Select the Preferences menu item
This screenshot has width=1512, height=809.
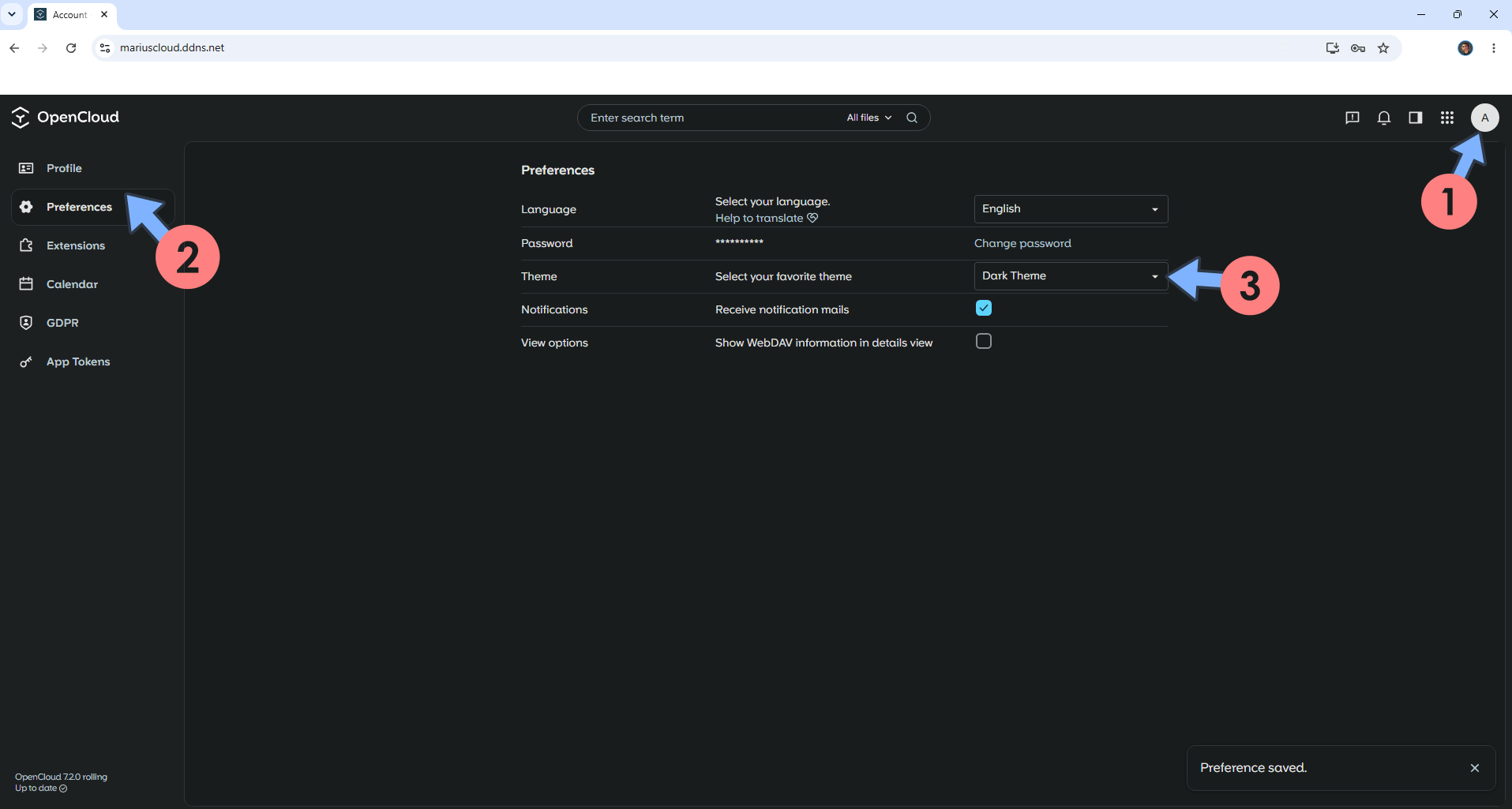click(x=93, y=207)
